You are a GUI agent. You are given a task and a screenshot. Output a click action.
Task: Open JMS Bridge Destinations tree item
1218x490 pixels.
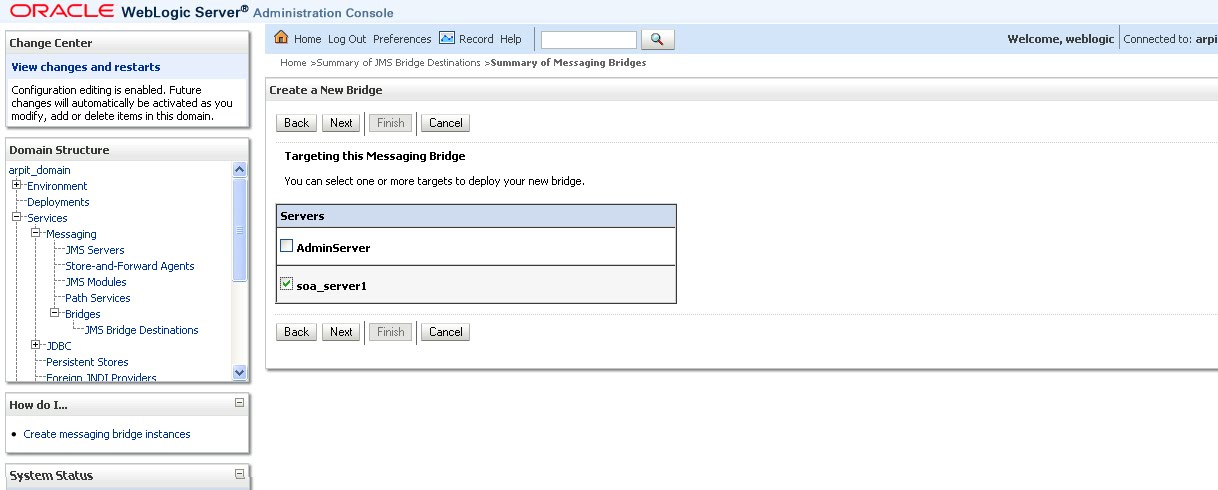pos(141,330)
